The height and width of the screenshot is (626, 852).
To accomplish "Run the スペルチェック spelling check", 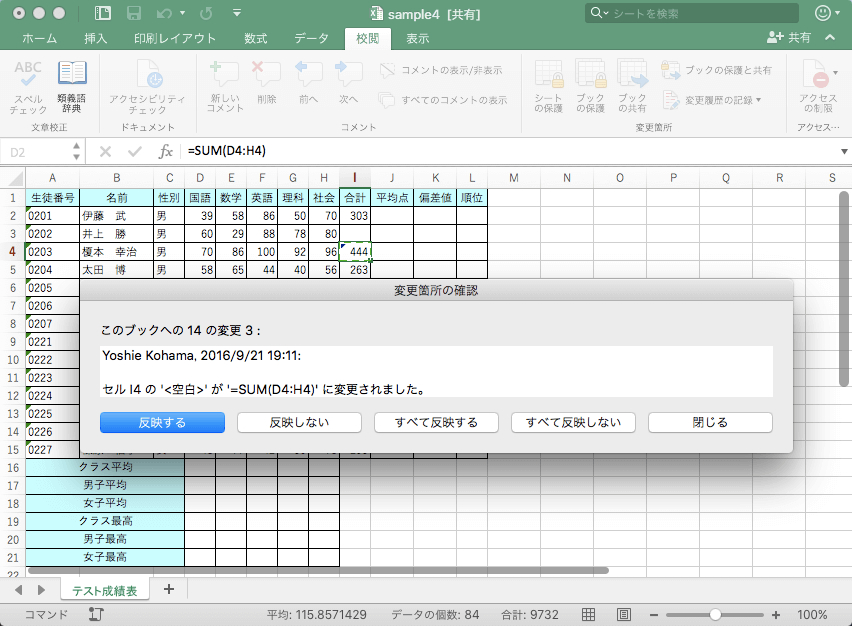I will [28, 86].
